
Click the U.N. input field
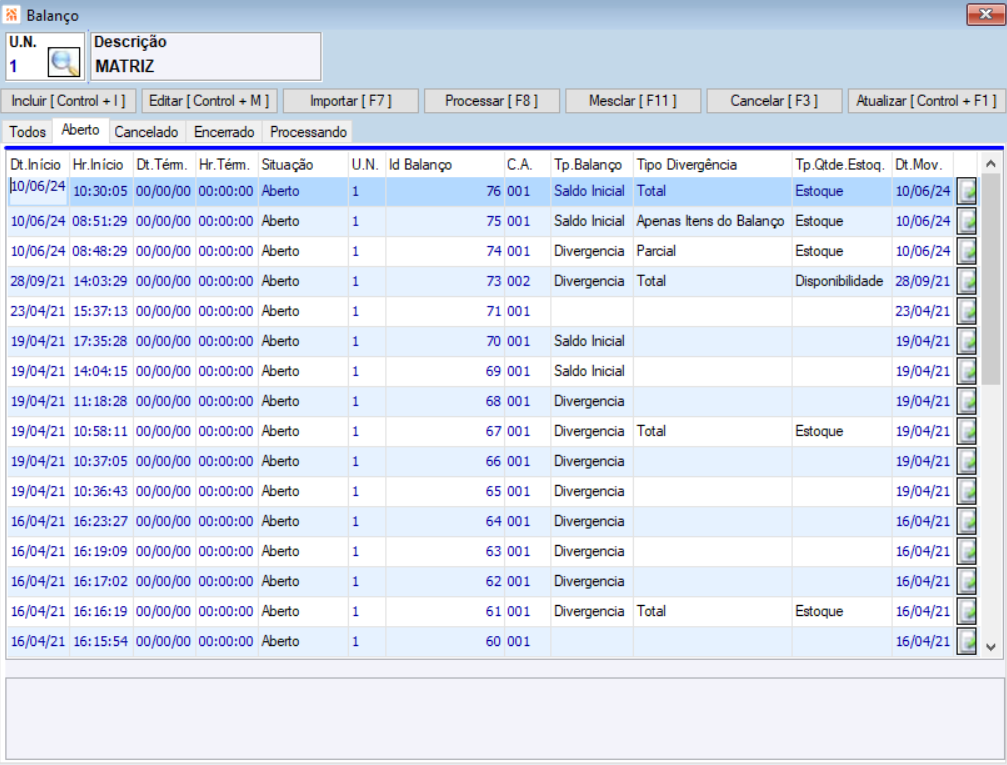[25, 67]
